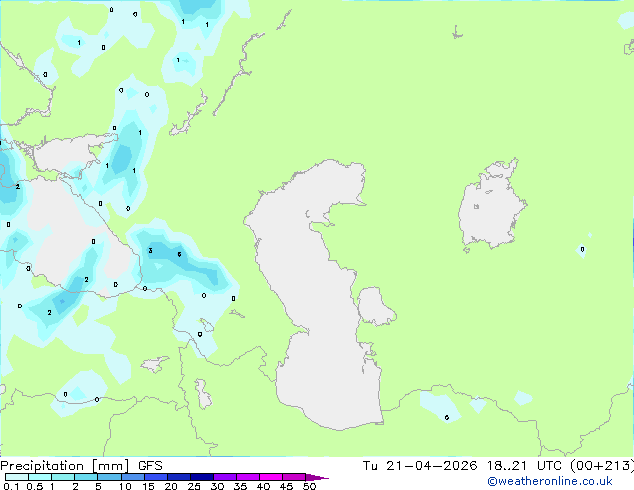Click the '20' legend scale label

pyautogui.click(x=171, y=486)
